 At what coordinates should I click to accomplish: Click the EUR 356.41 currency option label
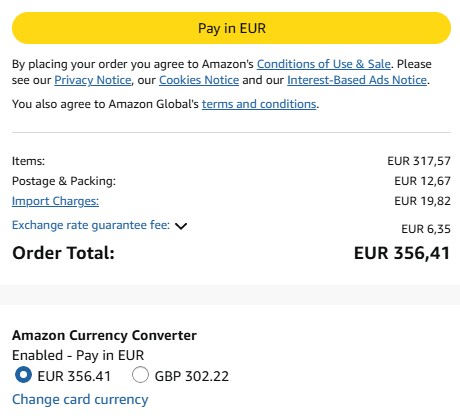pos(74,376)
